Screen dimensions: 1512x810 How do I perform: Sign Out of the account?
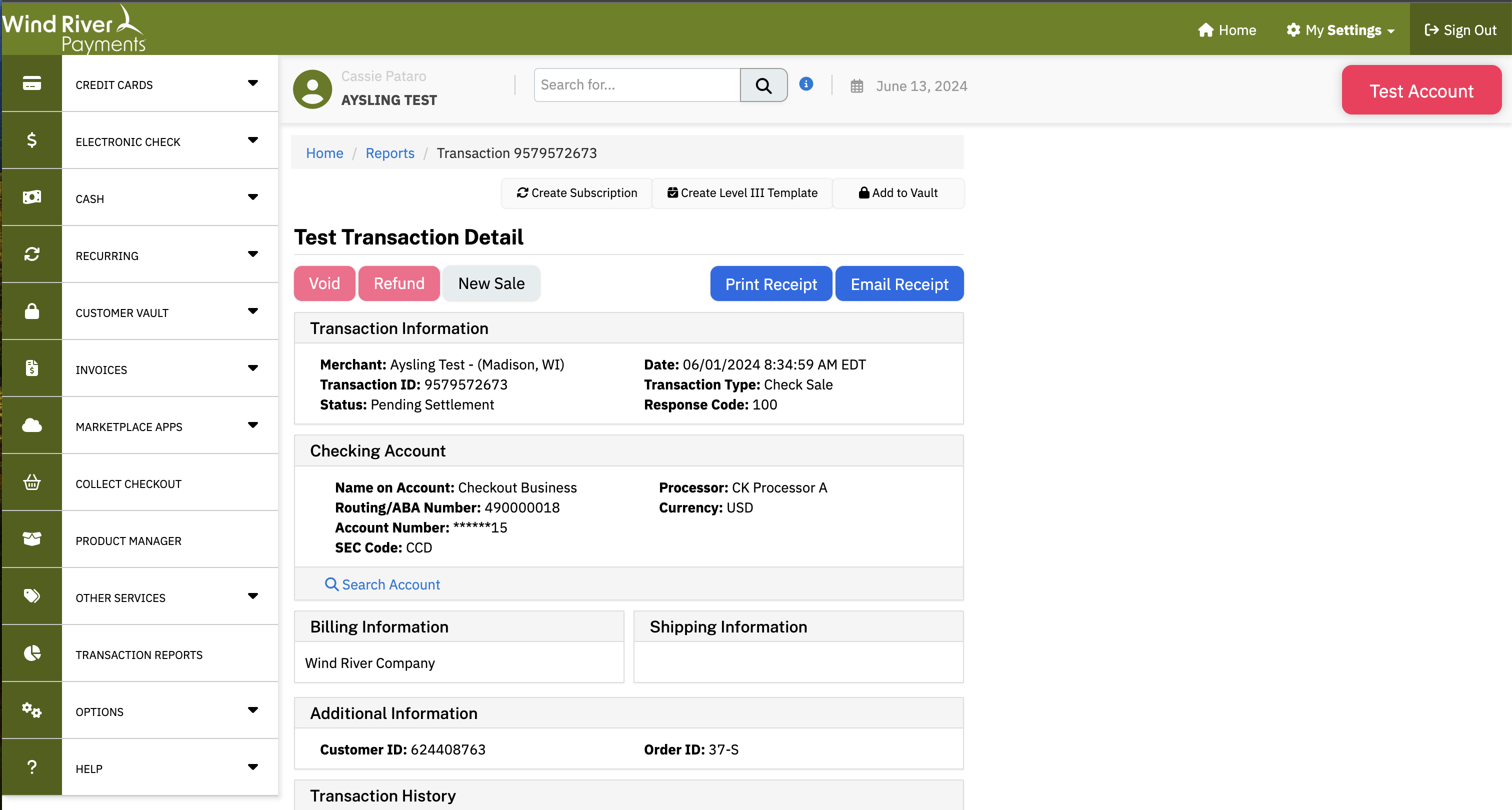click(1460, 30)
